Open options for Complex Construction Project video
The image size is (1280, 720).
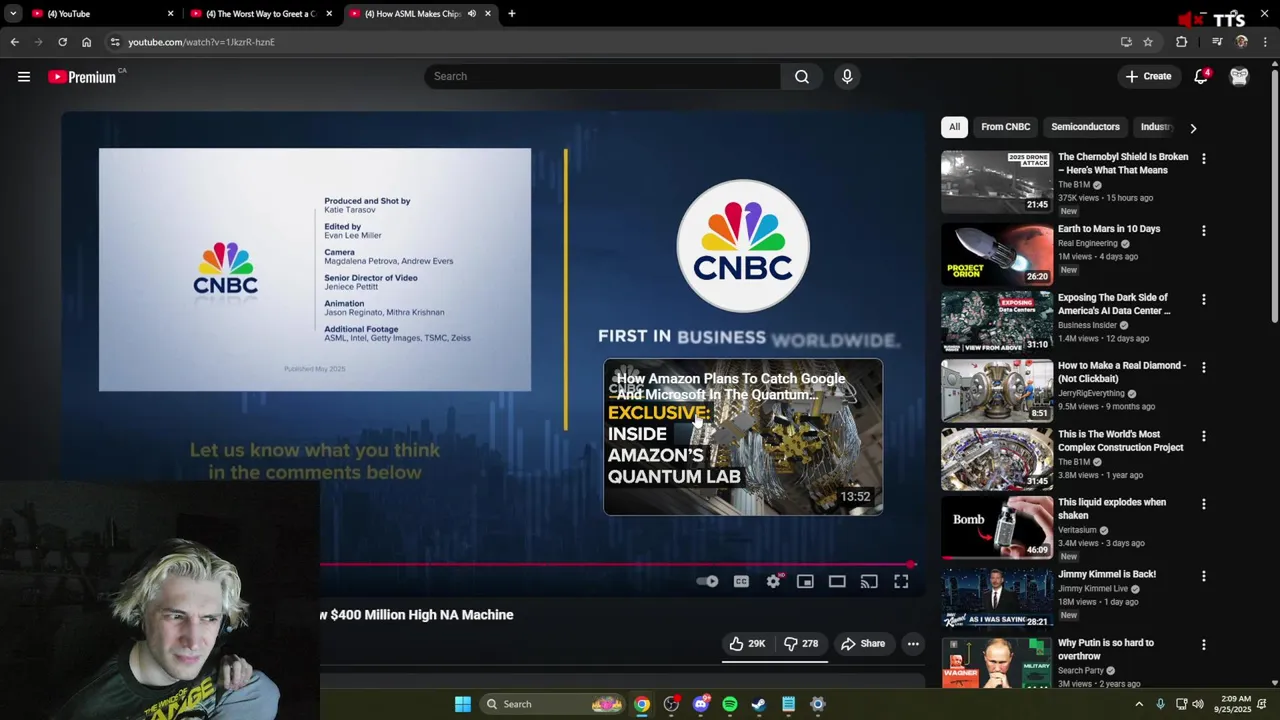1204,436
